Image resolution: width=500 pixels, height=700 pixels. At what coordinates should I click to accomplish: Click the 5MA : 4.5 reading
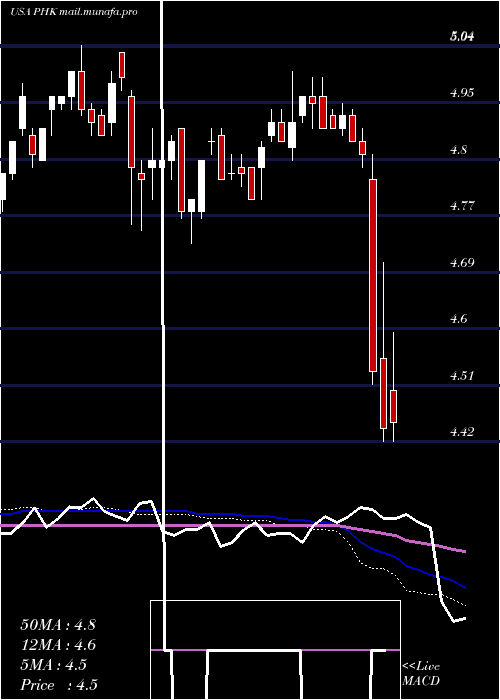[x=53, y=665]
